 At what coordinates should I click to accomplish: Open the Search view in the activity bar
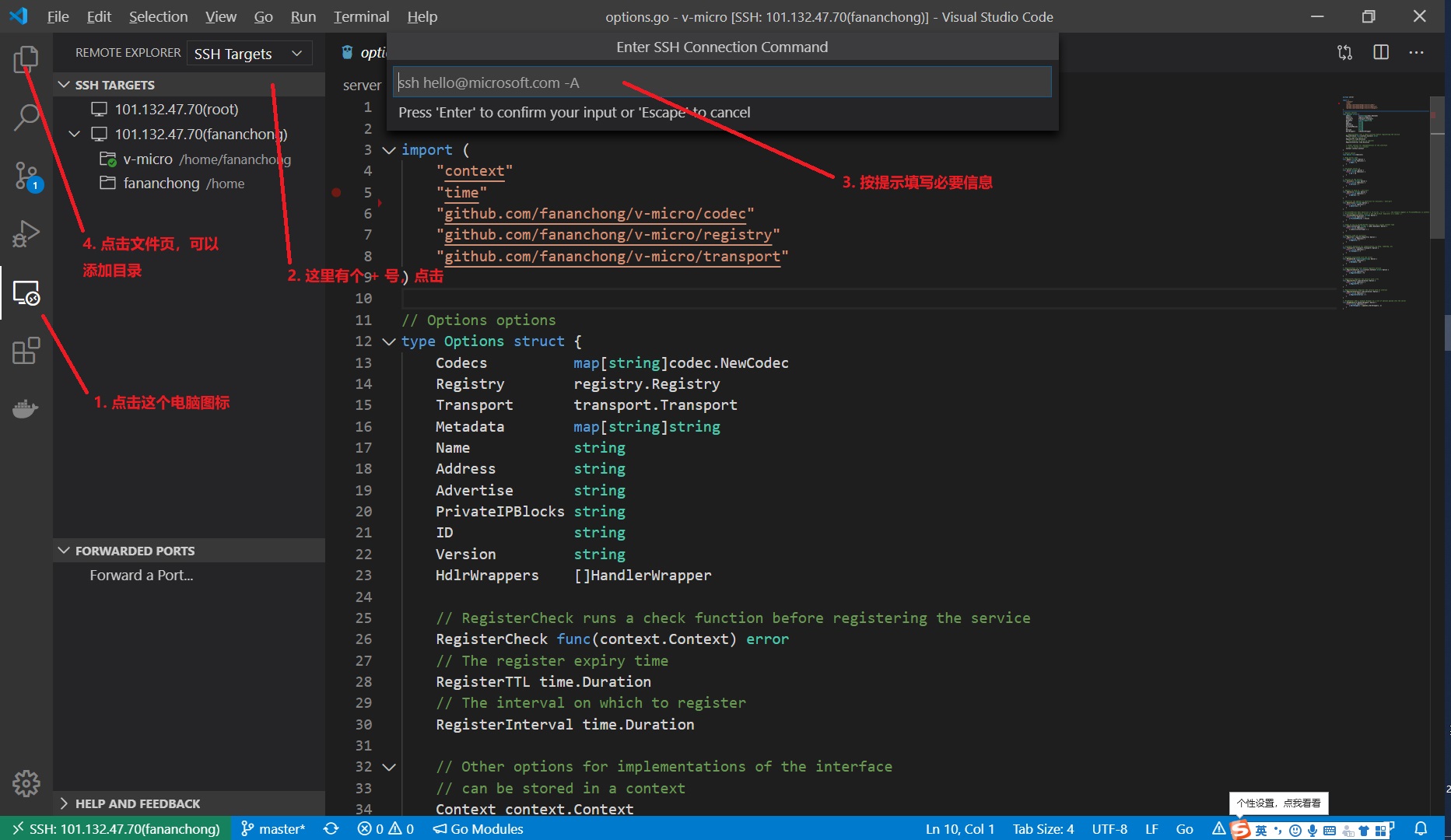tap(26, 117)
